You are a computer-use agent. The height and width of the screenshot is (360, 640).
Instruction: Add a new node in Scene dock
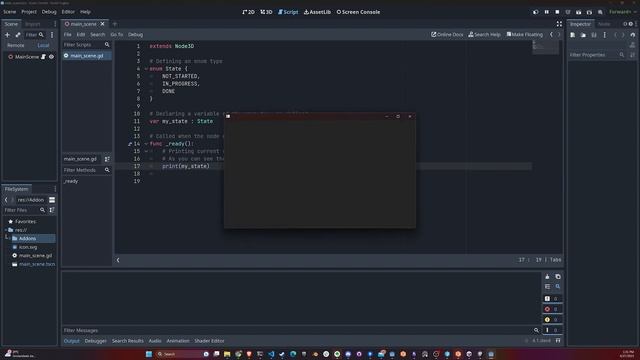(x=7, y=35)
